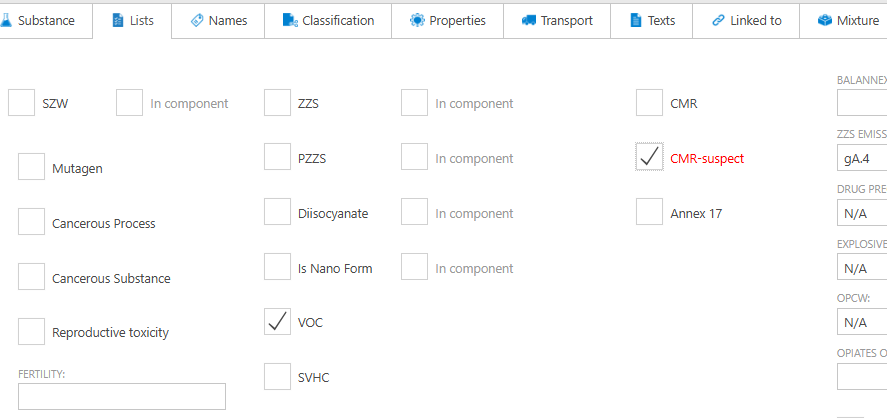The width and height of the screenshot is (887, 418).
Task: Uncheck the CMR-suspect checkbox
Action: [650, 158]
